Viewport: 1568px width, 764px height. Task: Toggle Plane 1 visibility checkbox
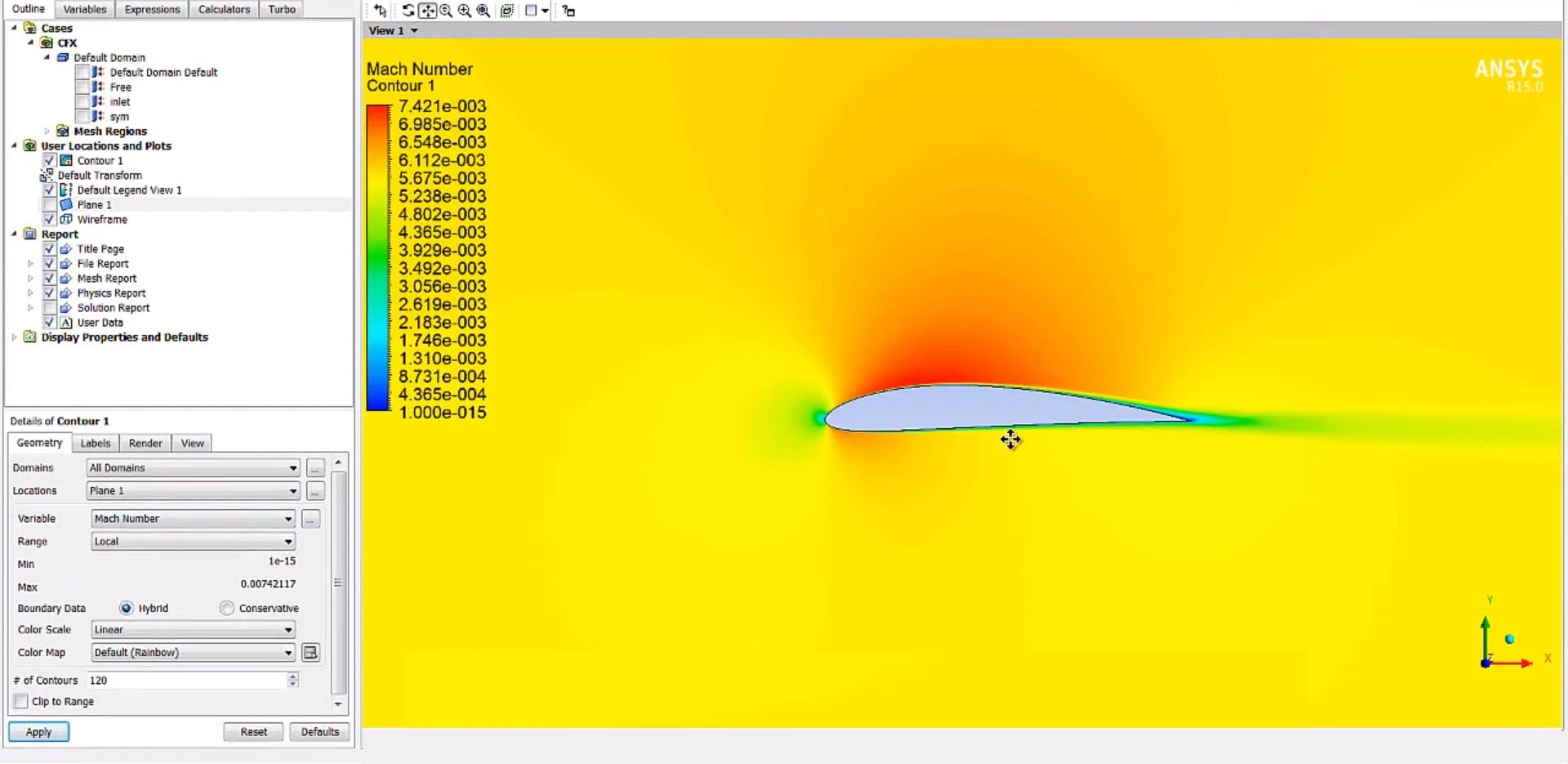pos(49,204)
